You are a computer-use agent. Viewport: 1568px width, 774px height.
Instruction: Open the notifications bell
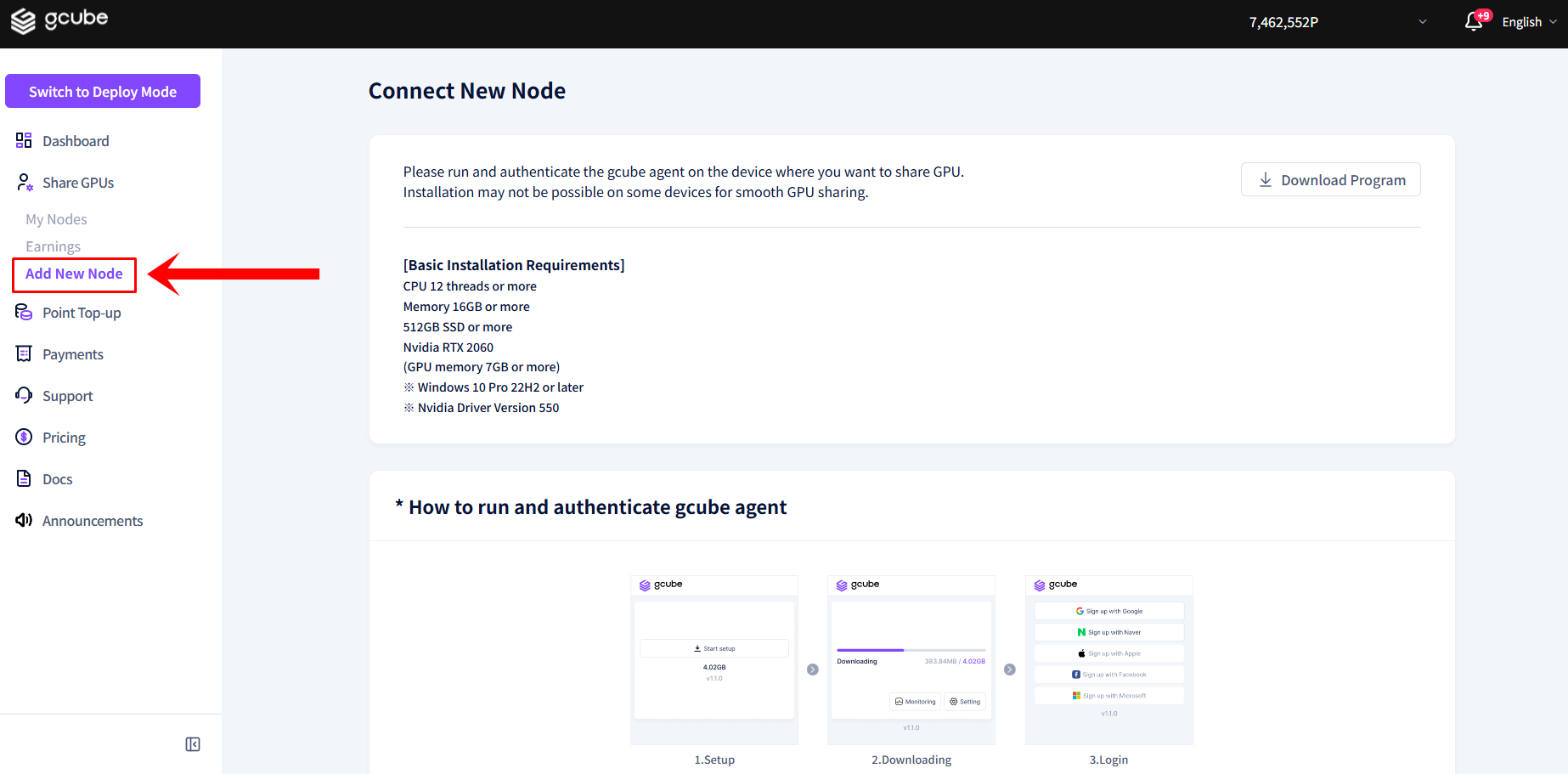(x=1475, y=22)
